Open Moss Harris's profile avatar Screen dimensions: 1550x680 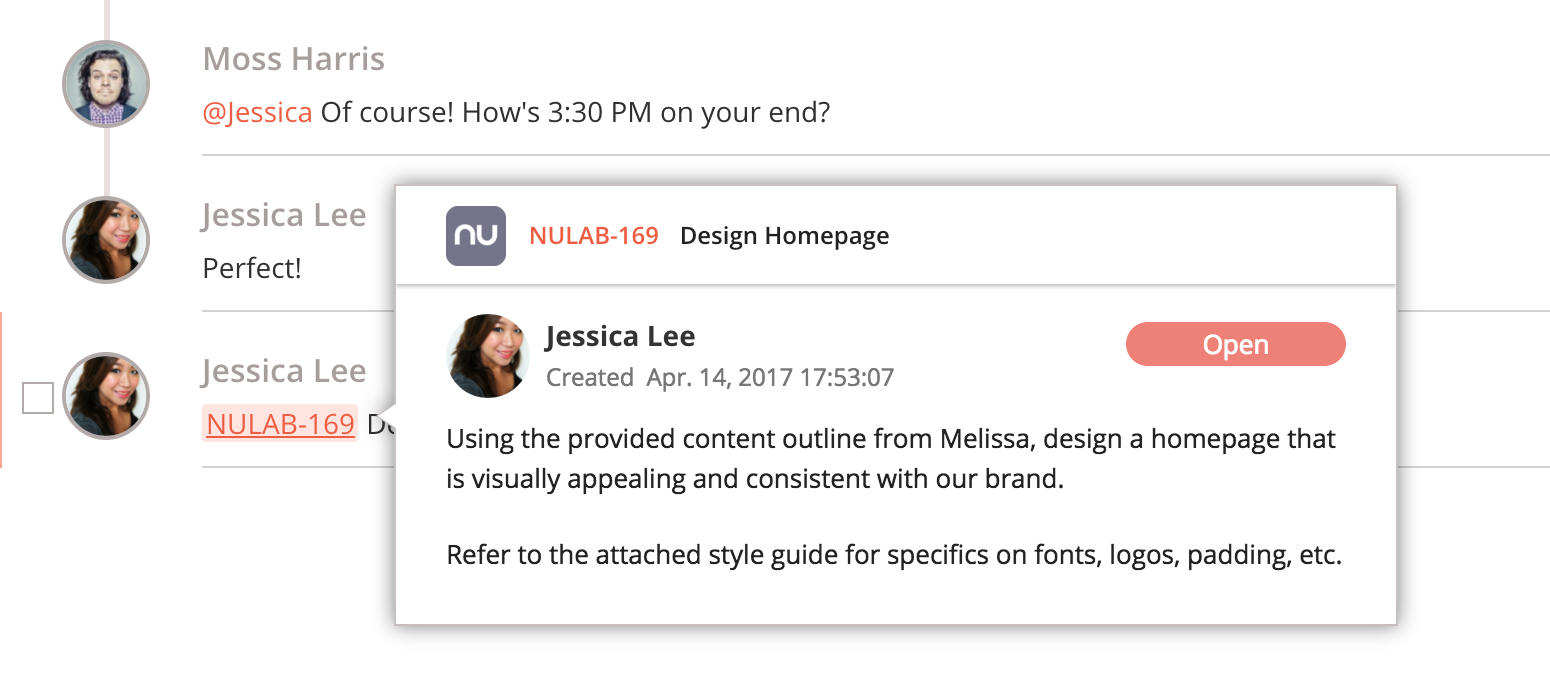(x=106, y=84)
